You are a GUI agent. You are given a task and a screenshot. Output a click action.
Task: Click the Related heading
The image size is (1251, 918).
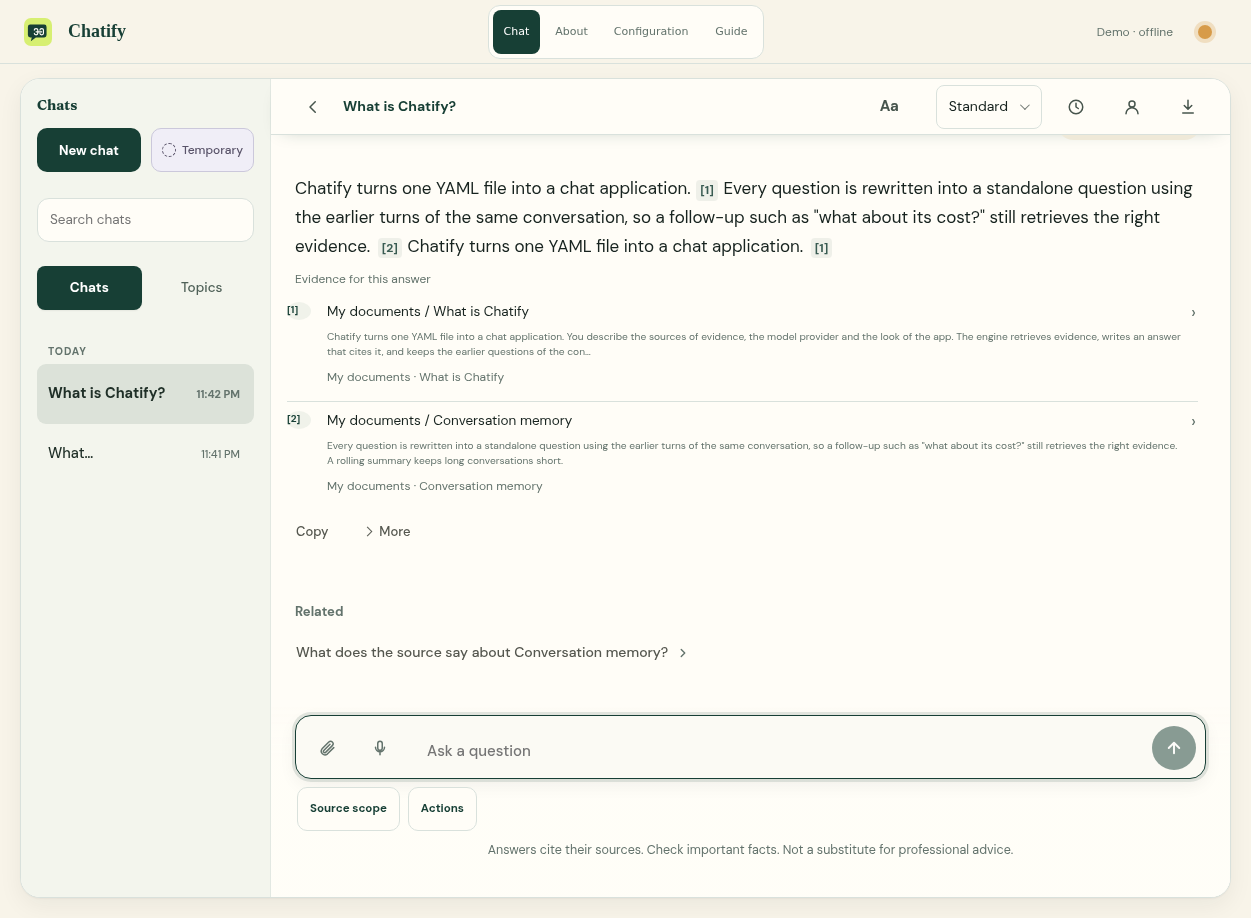[x=319, y=611]
